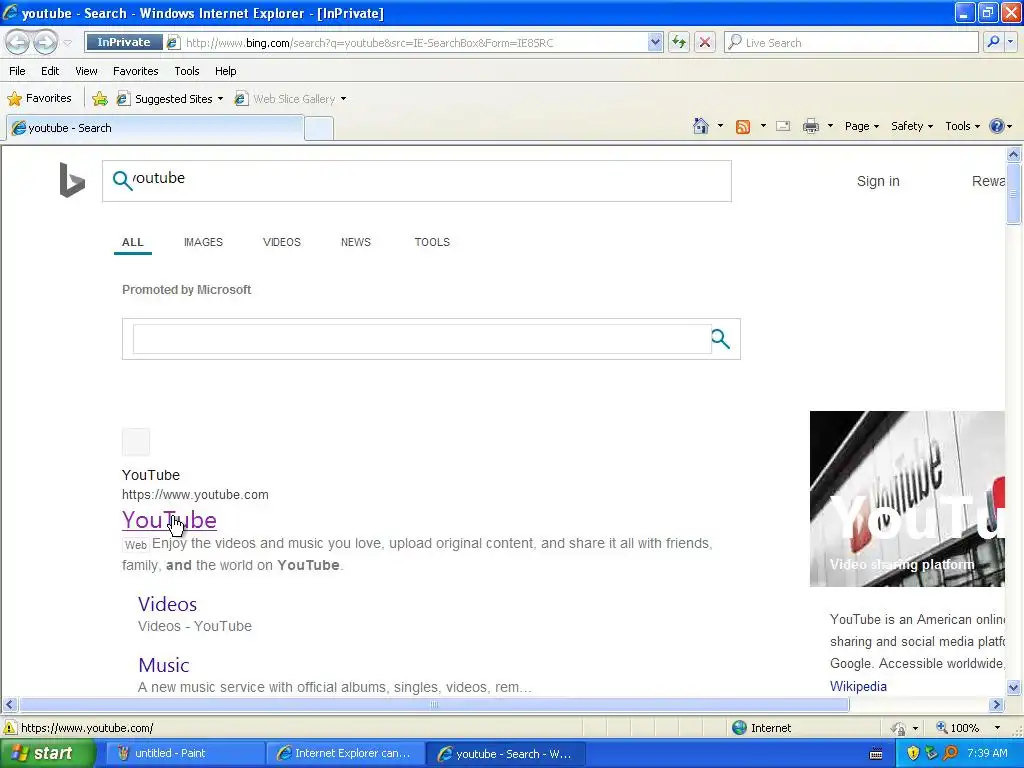The image size is (1024, 768).
Task: Switch to Internet Explorer can... taskbar window
Action: 346,754
